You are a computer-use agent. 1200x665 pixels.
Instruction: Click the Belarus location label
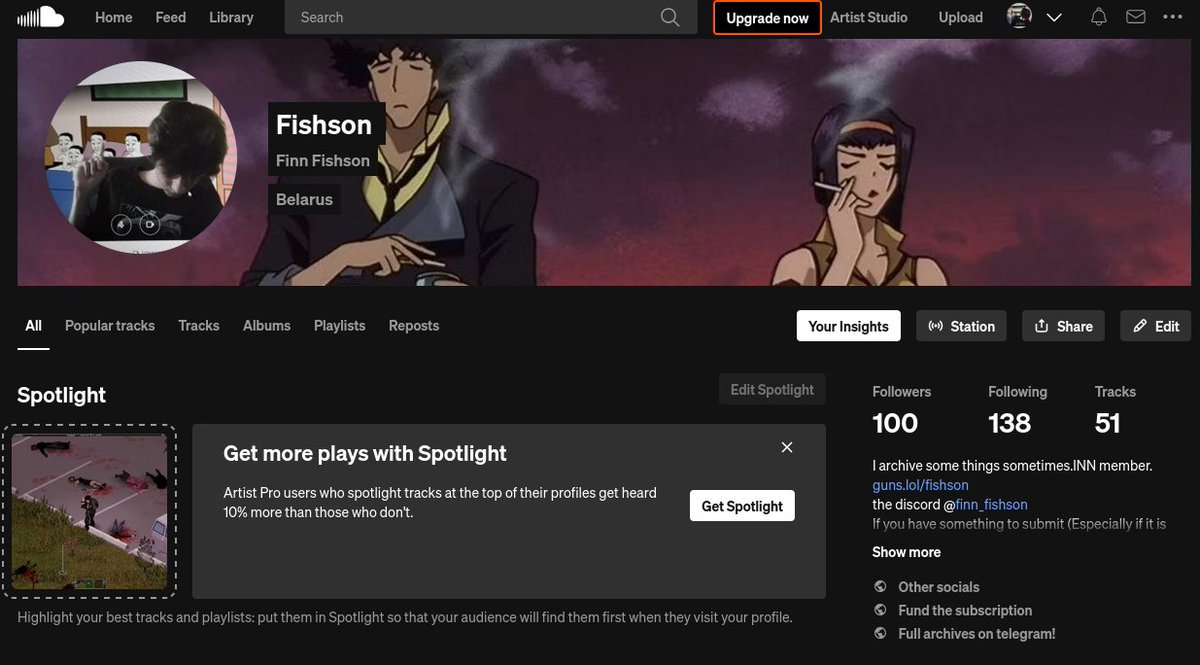click(x=304, y=199)
